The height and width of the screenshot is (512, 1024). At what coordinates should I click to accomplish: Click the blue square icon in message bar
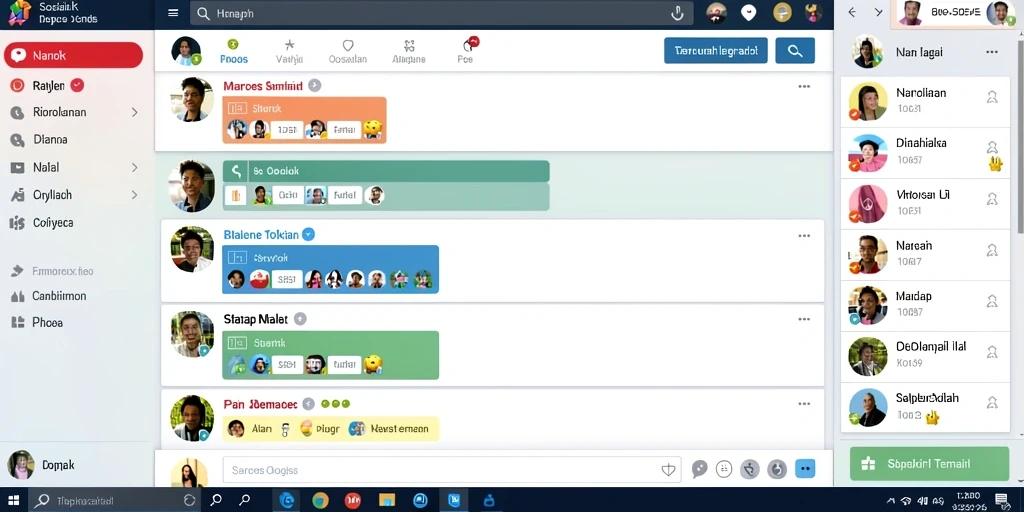click(805, 468)
